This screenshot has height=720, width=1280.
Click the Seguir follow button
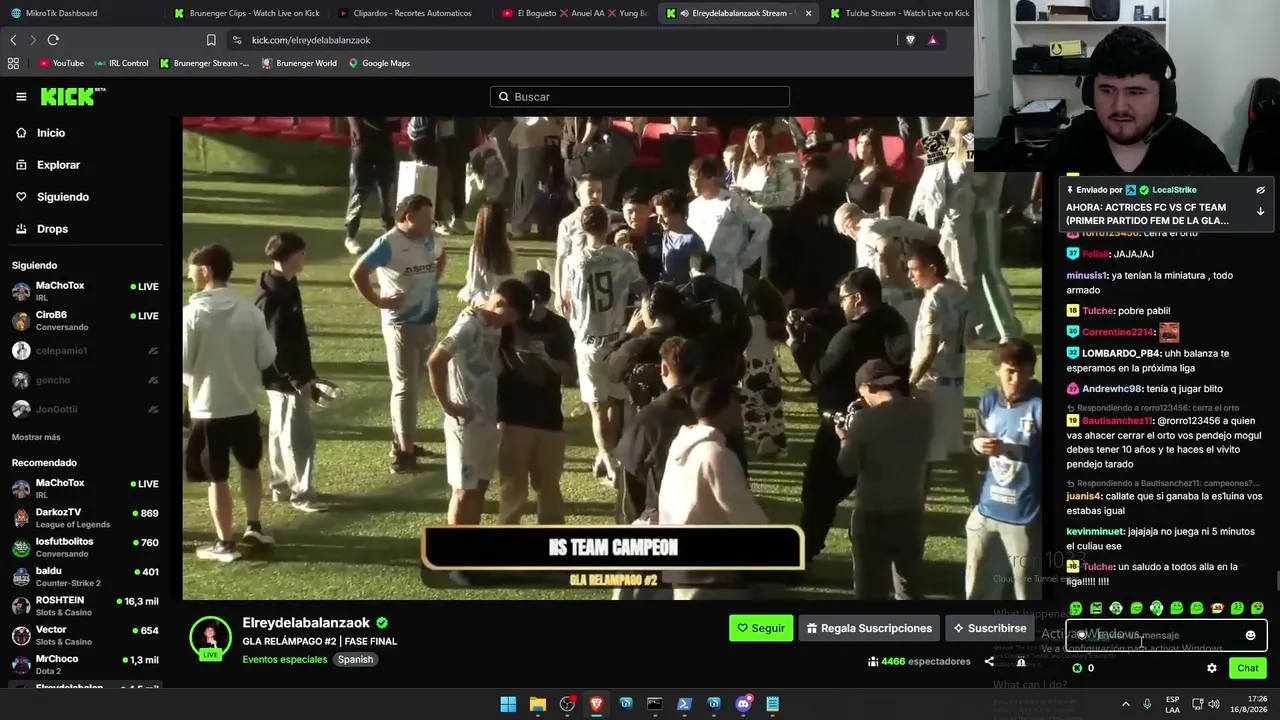[x=761, y=628]
